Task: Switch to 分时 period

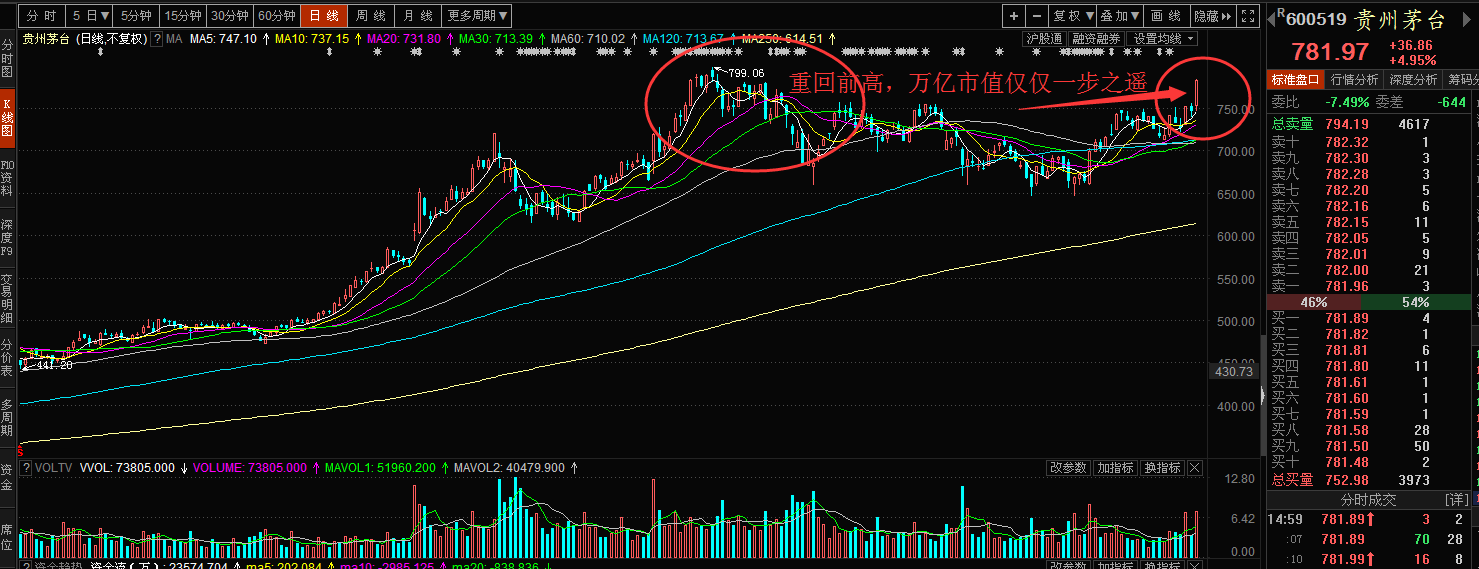Action: pyautogui.click(x=41, y=16)
